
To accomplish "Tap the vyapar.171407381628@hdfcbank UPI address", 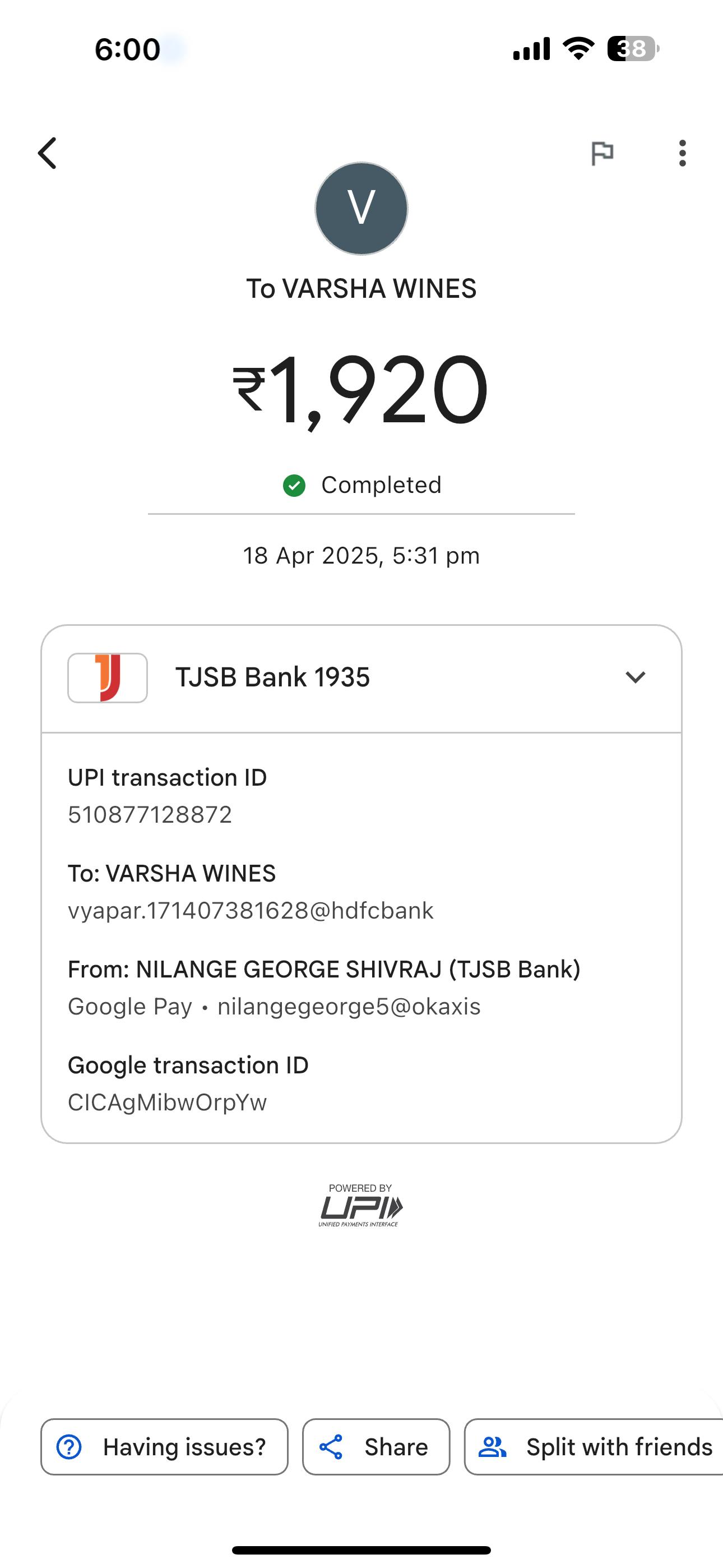I will (x=251, y=911).
